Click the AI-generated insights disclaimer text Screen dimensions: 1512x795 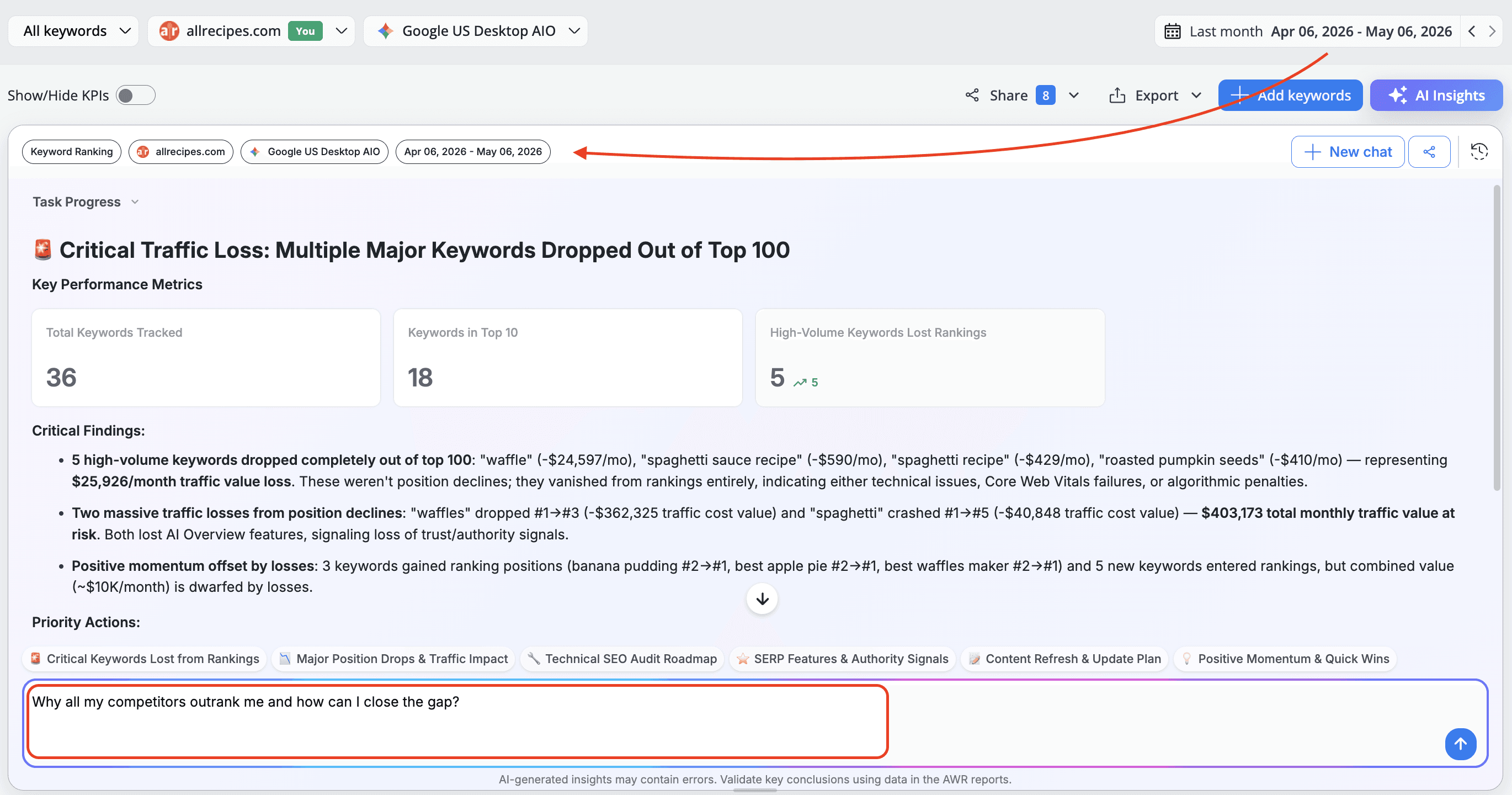tap(755, 779)
